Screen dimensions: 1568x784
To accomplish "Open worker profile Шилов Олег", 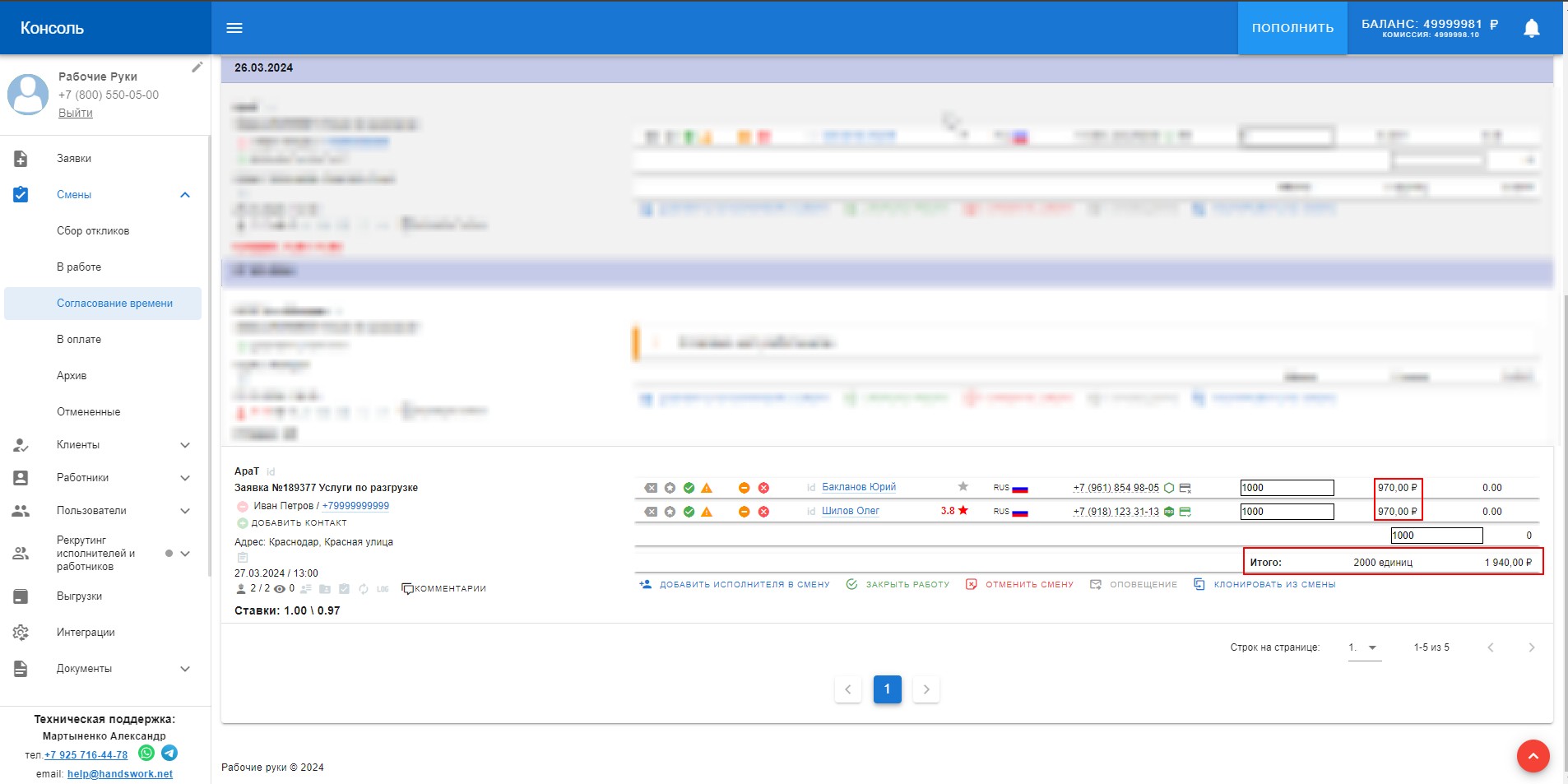I will [x=851, y=512].
